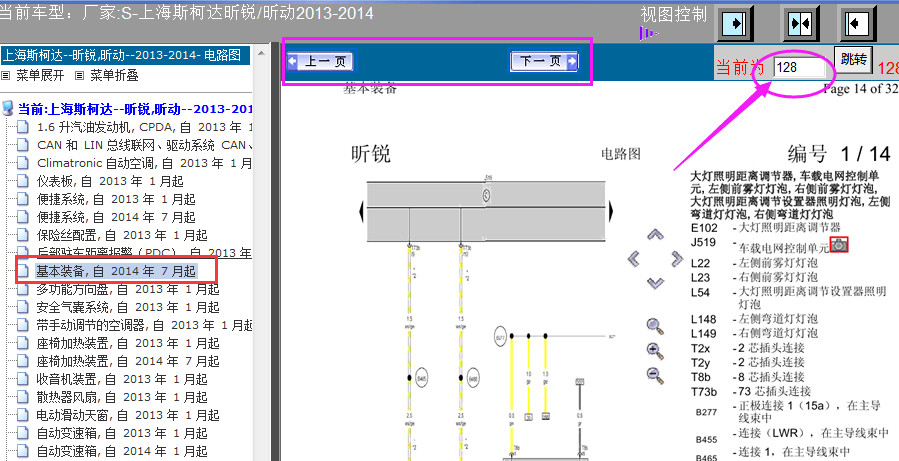899x461 pixels.
Task: Open 座椅加热装置, 自 2014 年 7月起
Action: click(128, 361)
